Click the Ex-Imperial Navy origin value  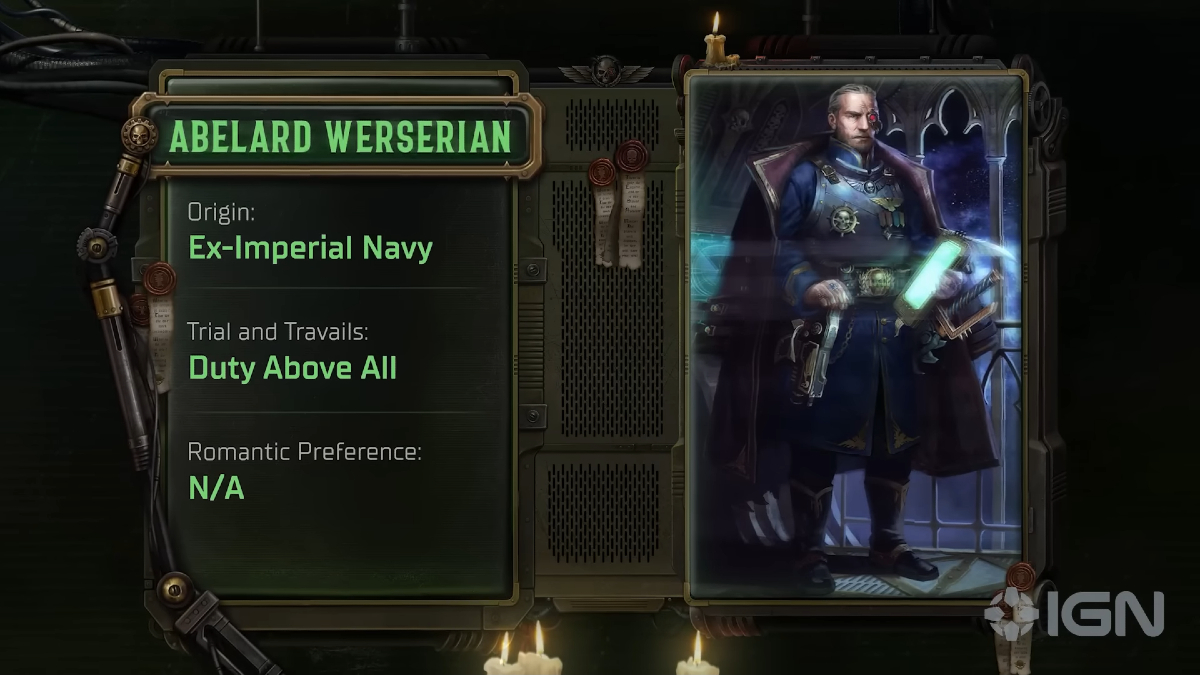[x=310, y=248]
